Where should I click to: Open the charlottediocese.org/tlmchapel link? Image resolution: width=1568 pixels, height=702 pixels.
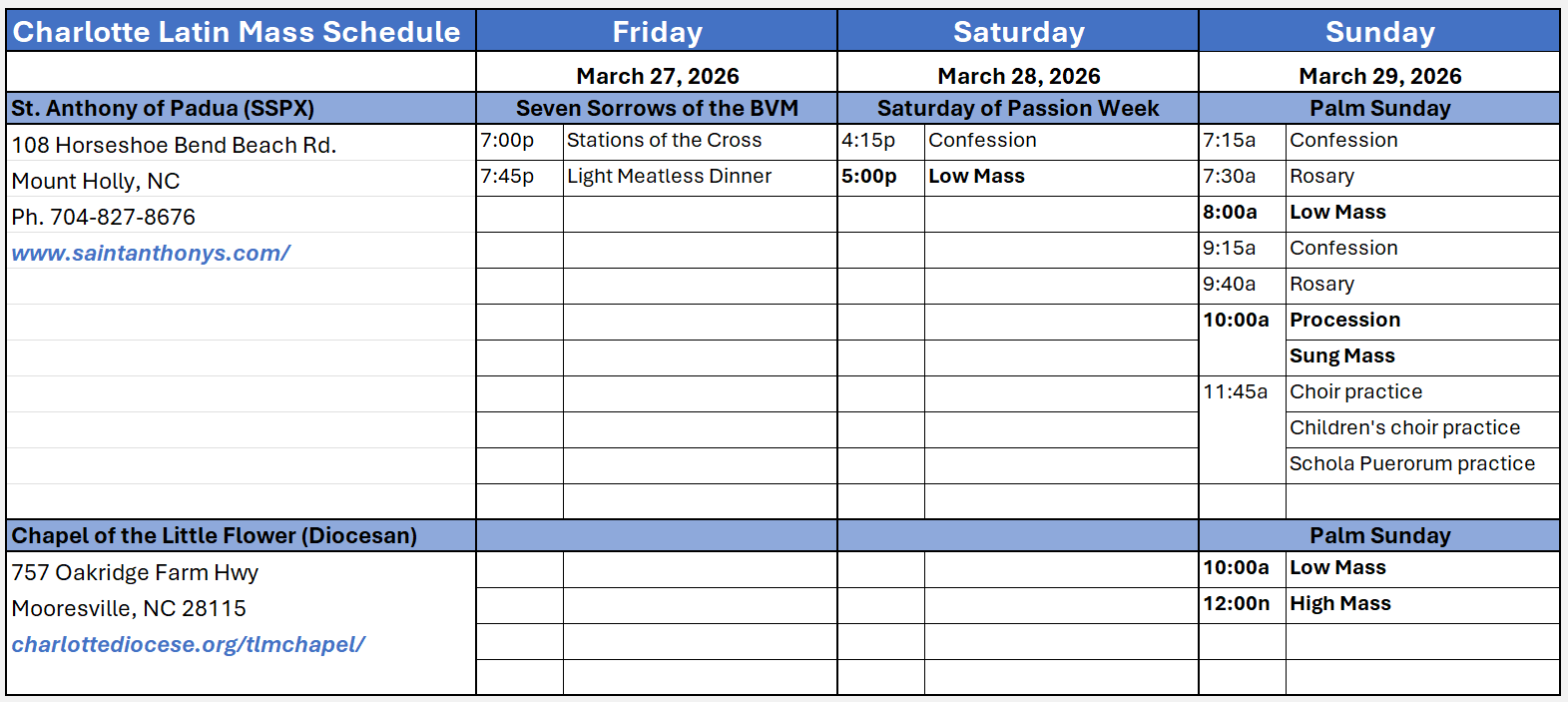click(189, 645)
